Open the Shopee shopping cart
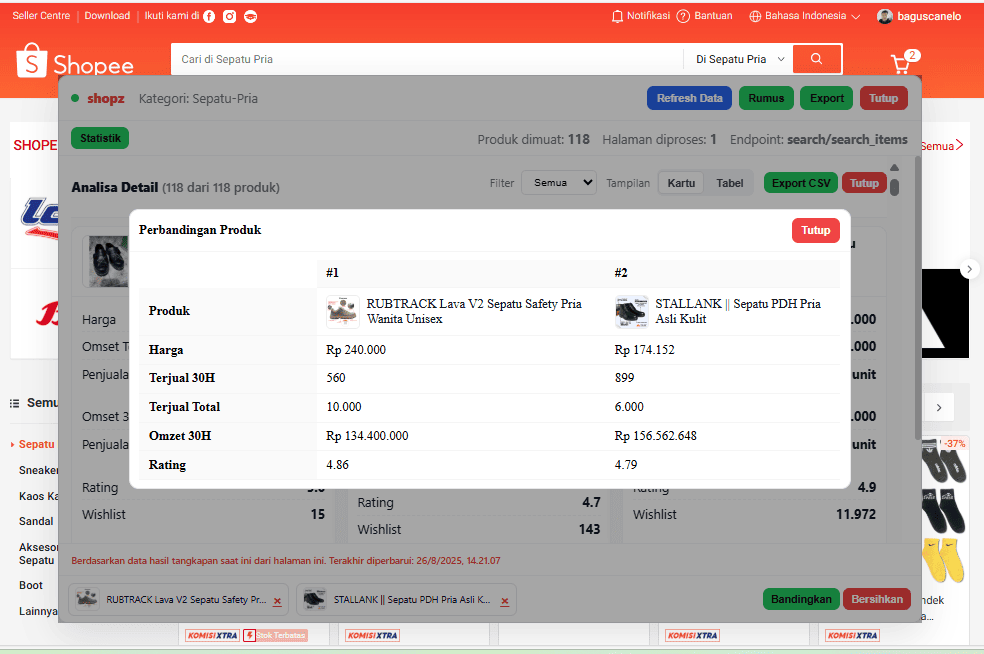Image resolution: width=984 pixels, height=654 pixels. coord(901,64)
